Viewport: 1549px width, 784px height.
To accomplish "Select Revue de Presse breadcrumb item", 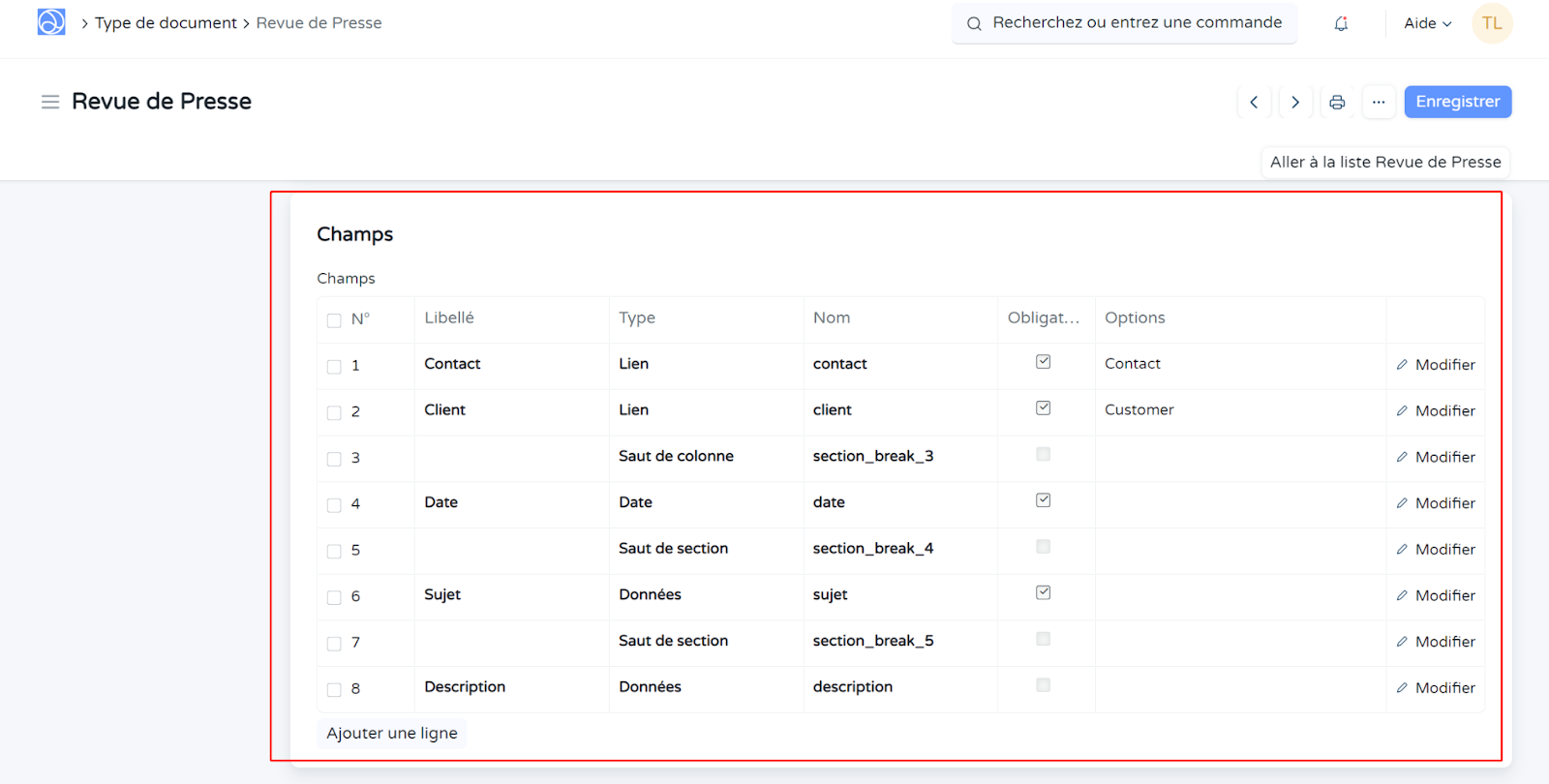I will coord(319,23).
